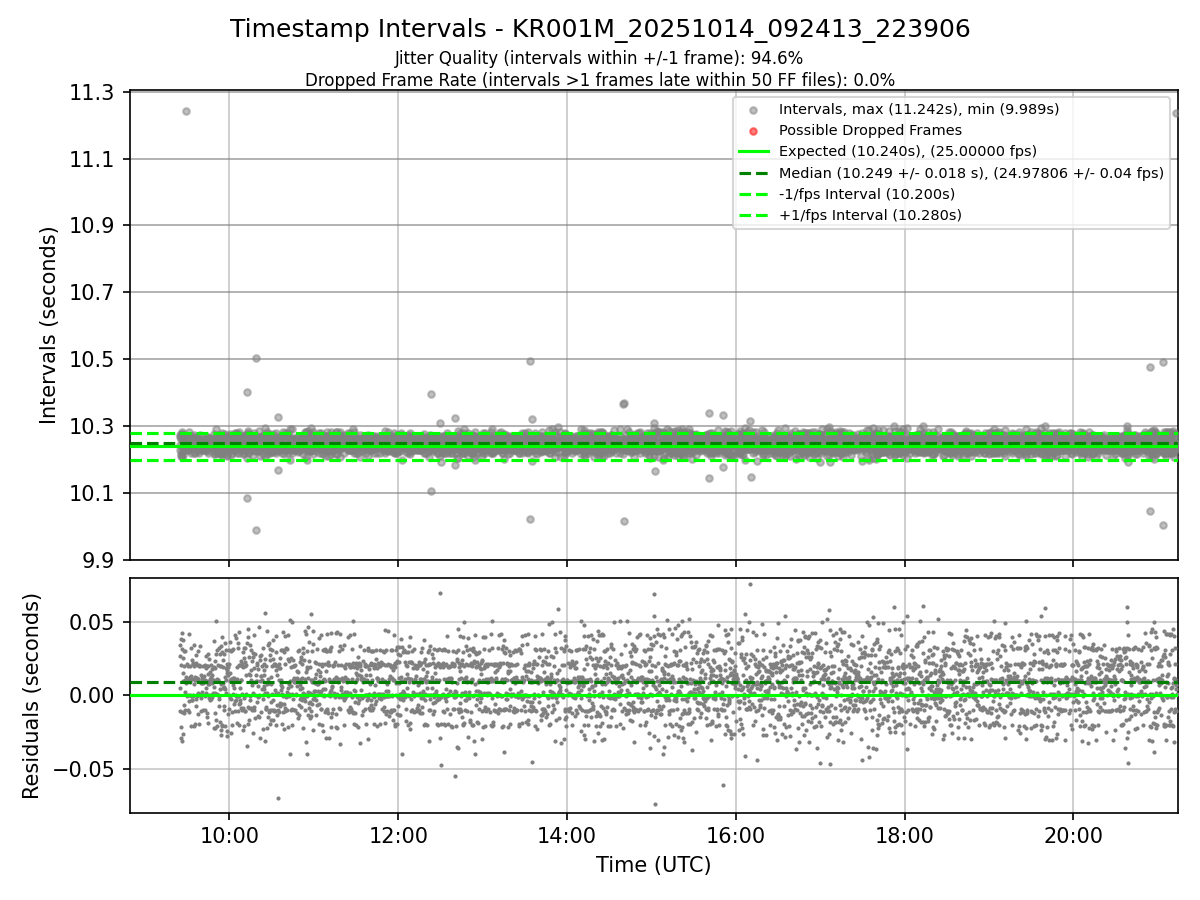
Task: Click the Possible Dropped Frames legend entry
Action: coord(870,130)
